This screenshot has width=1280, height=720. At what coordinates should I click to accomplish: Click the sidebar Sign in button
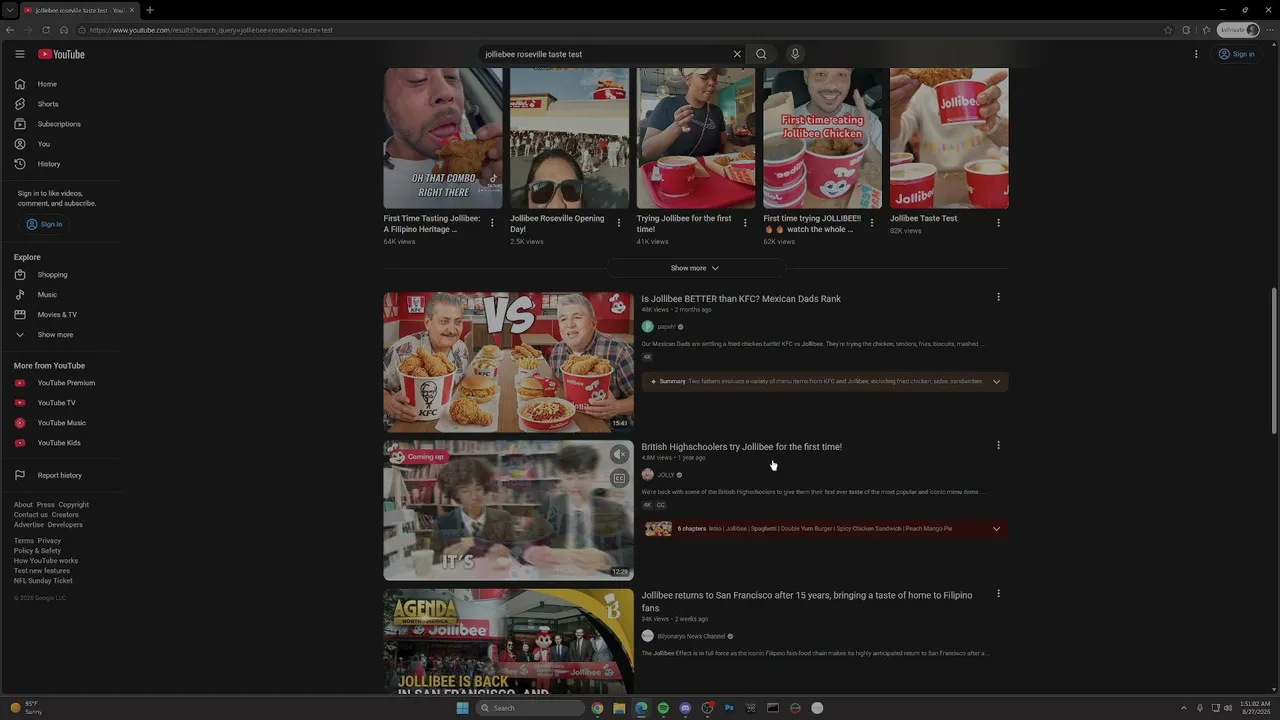[45, 224]
